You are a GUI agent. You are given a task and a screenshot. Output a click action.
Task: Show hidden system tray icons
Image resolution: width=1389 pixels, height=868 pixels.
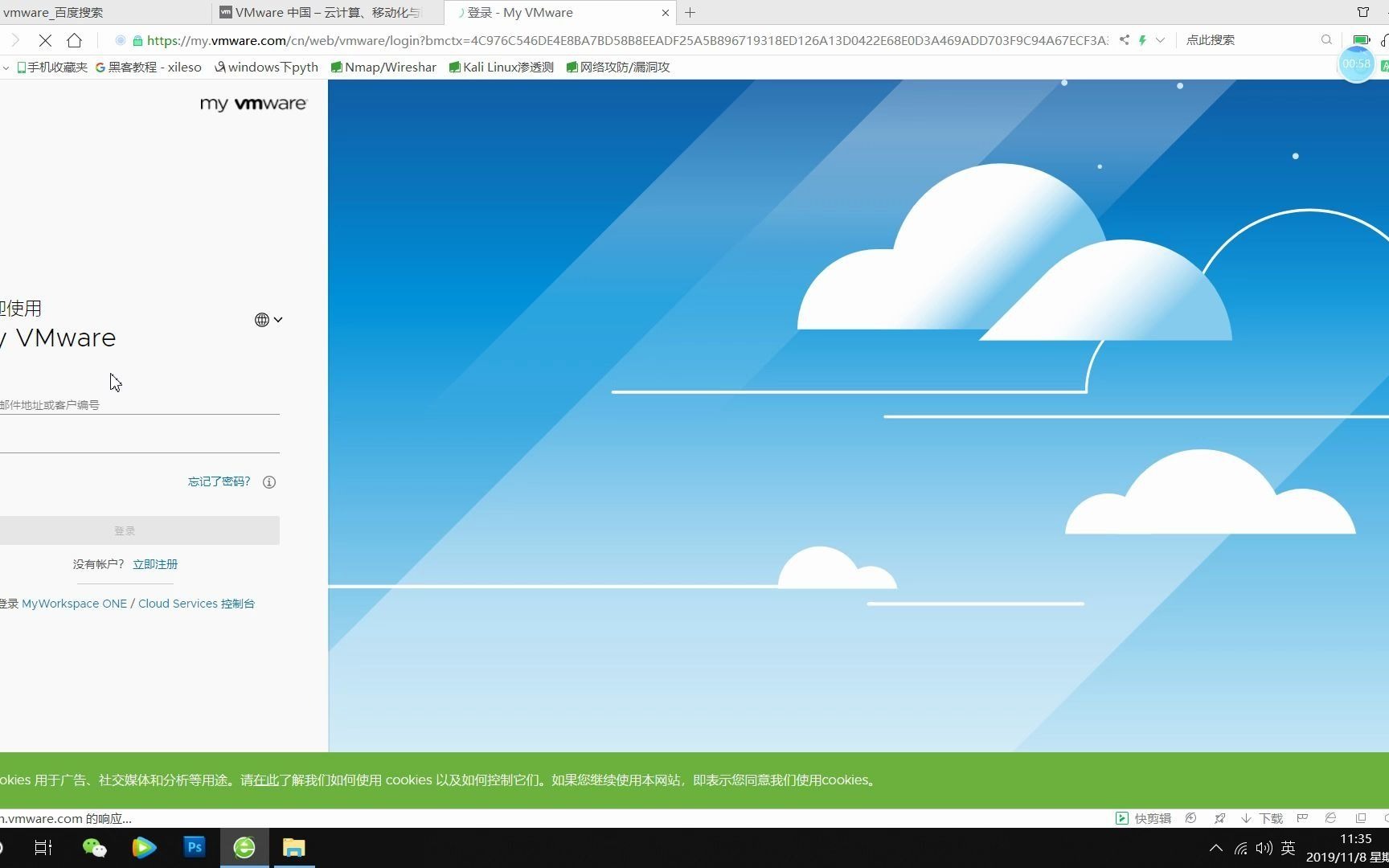click(x=1216, y=848)
